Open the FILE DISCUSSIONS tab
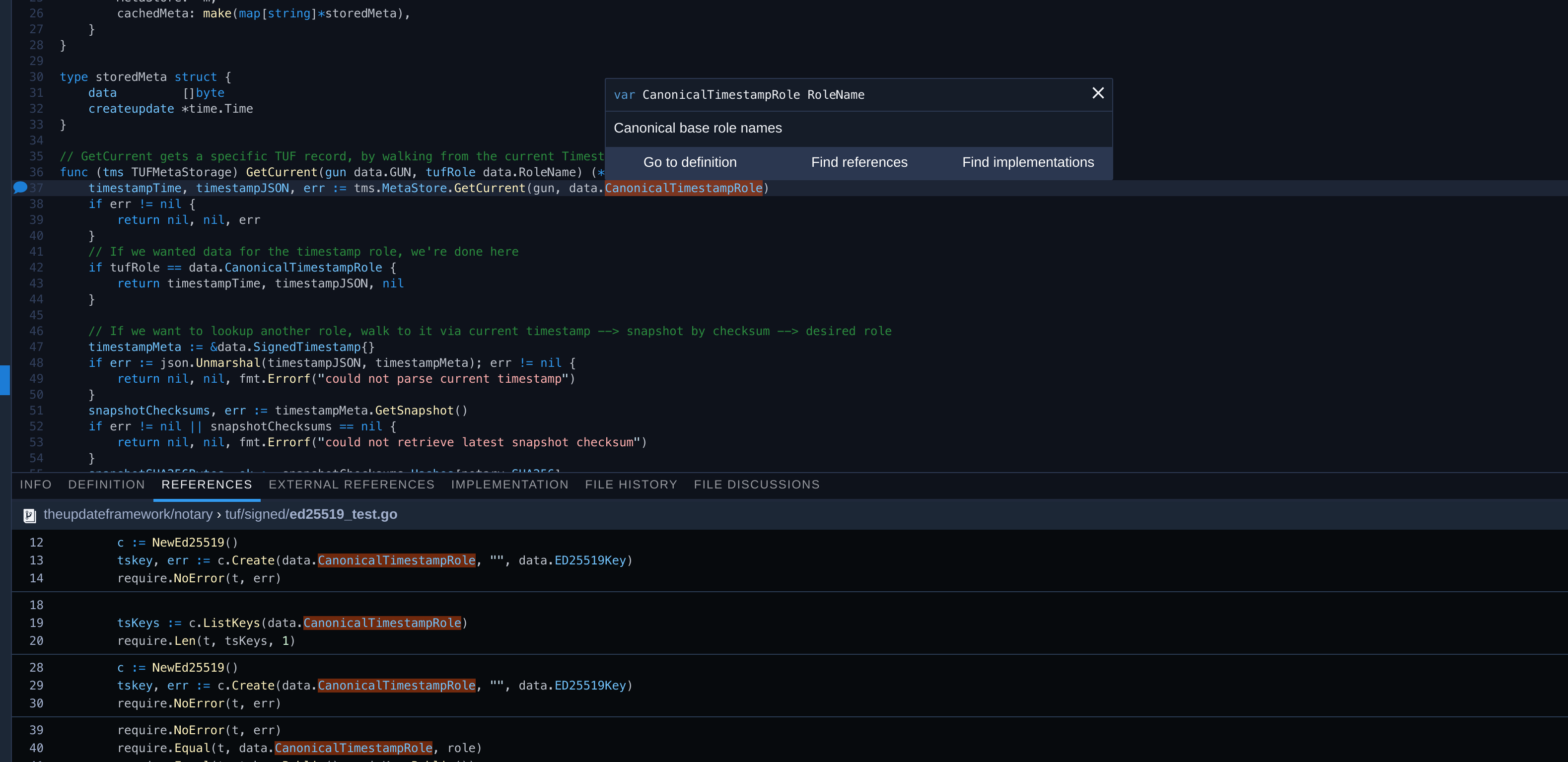This screenshot has height=762, width=1568. (x=757, y=485)
